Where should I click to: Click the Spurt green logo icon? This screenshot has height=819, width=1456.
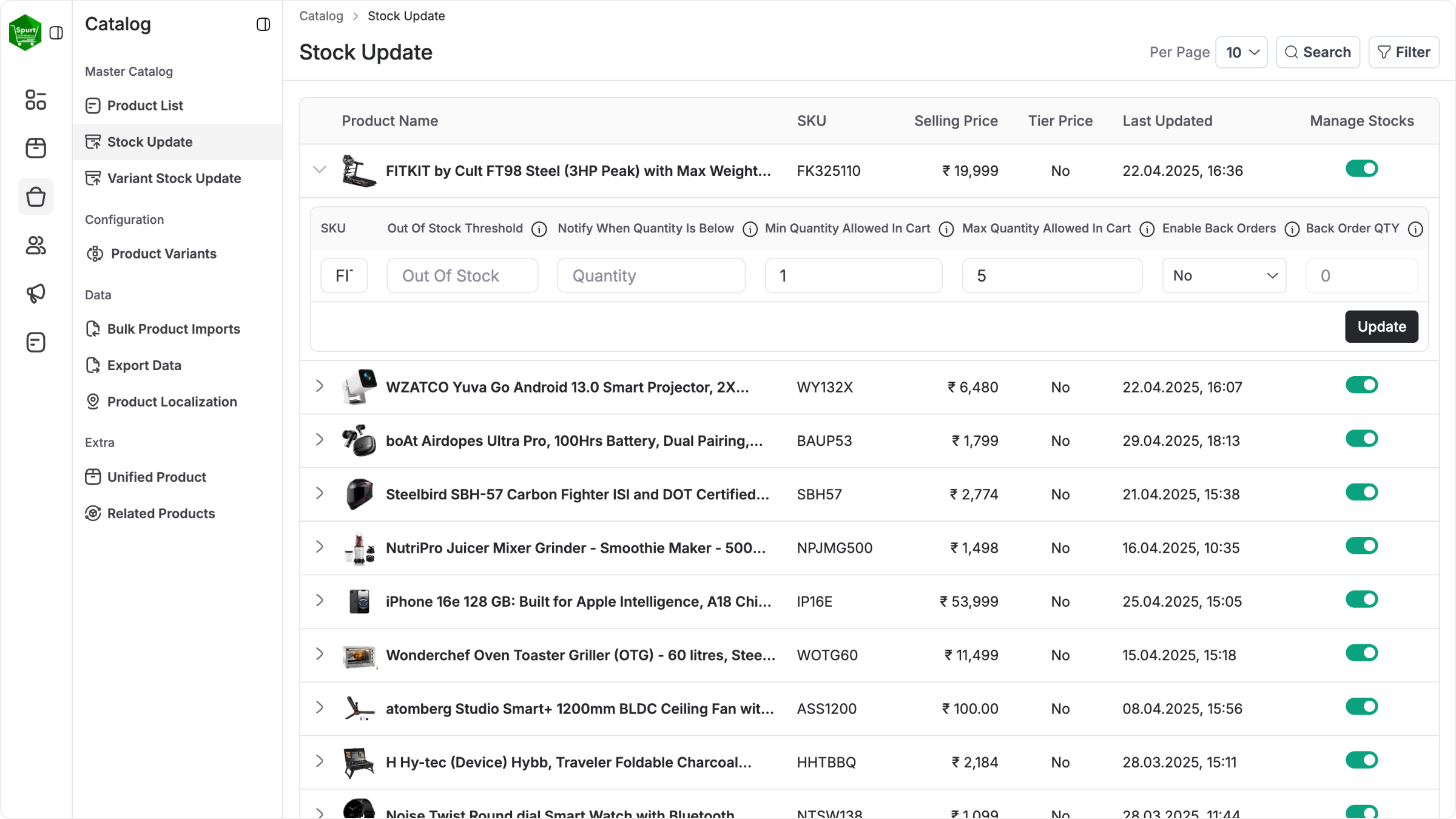point(25,32)
